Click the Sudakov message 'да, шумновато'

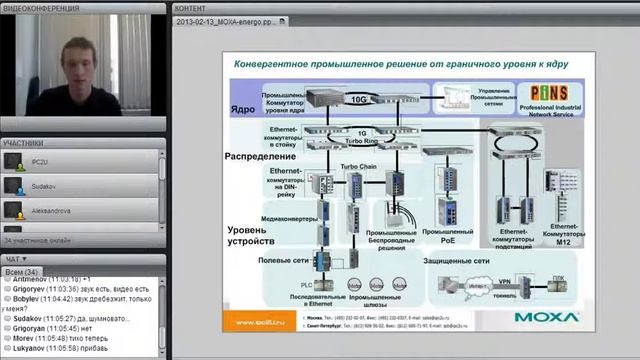point(104,318)
